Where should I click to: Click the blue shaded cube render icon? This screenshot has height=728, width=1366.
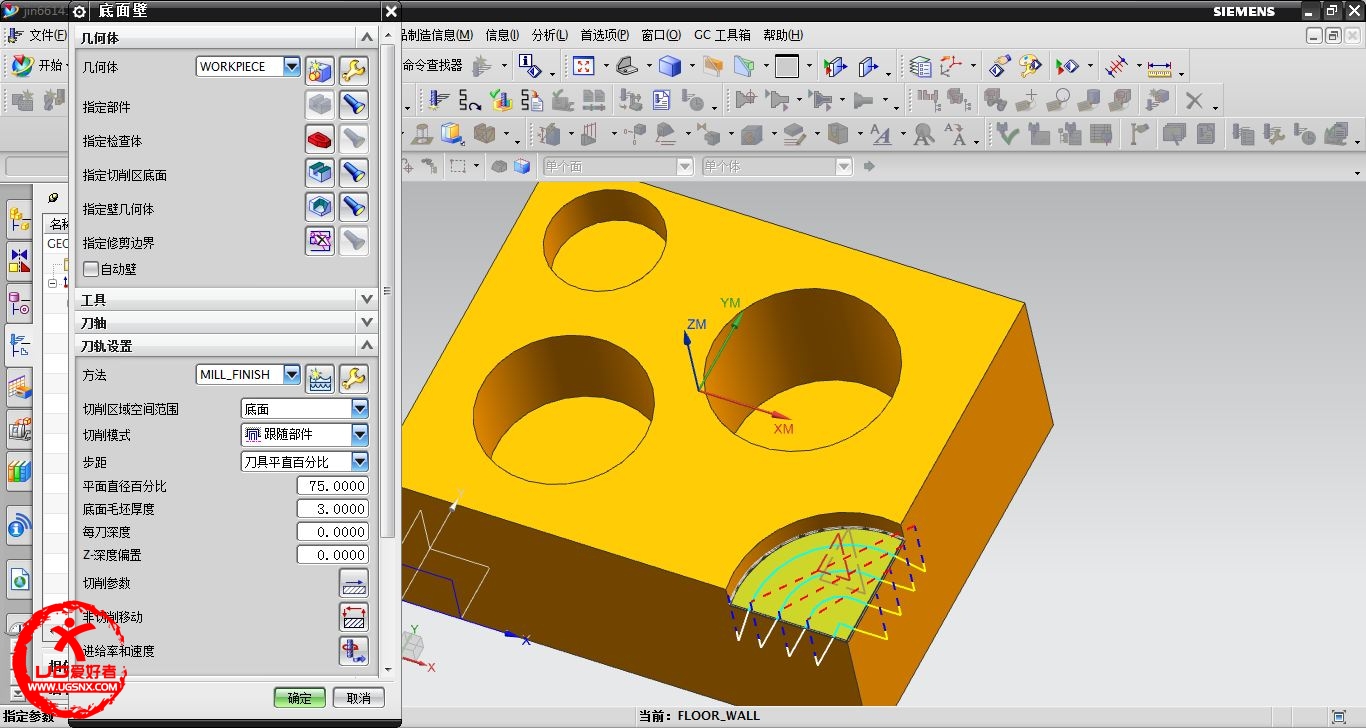point(670,66)
